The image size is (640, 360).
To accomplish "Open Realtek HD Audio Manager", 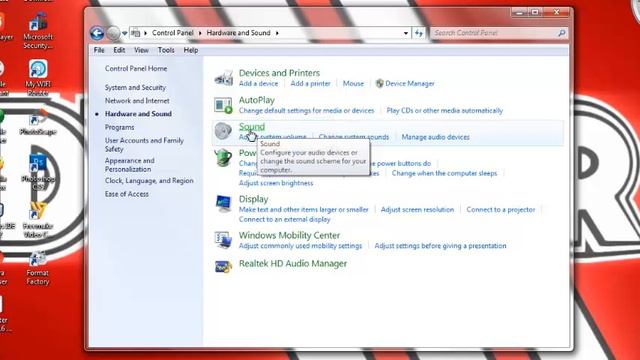I will point(293,263).
